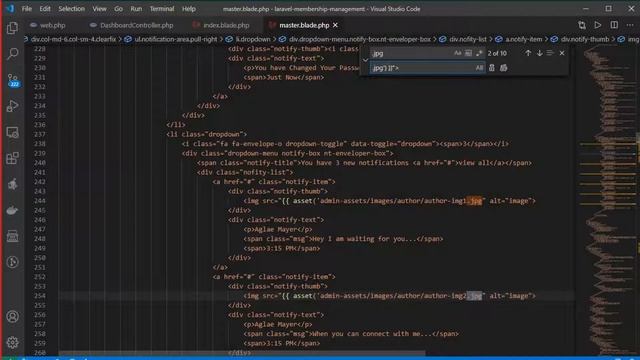Screen dimensions: 640x360
Task: Open the Docker whale view in the activity bar
Action: click(x=12, y=210)
